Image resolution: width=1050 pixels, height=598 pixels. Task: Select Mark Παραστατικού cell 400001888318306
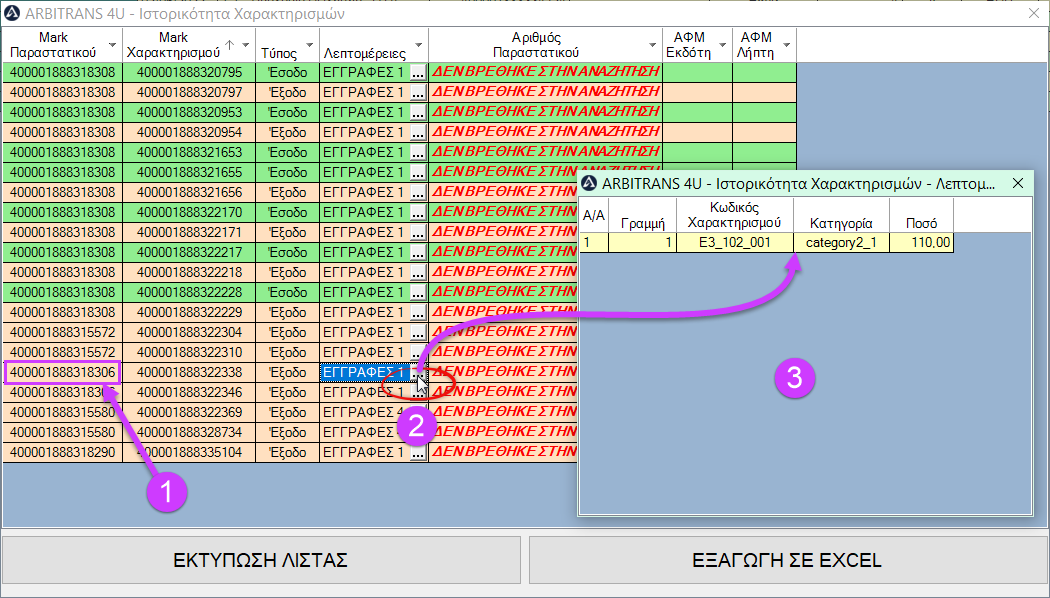(x=62, y=372)
